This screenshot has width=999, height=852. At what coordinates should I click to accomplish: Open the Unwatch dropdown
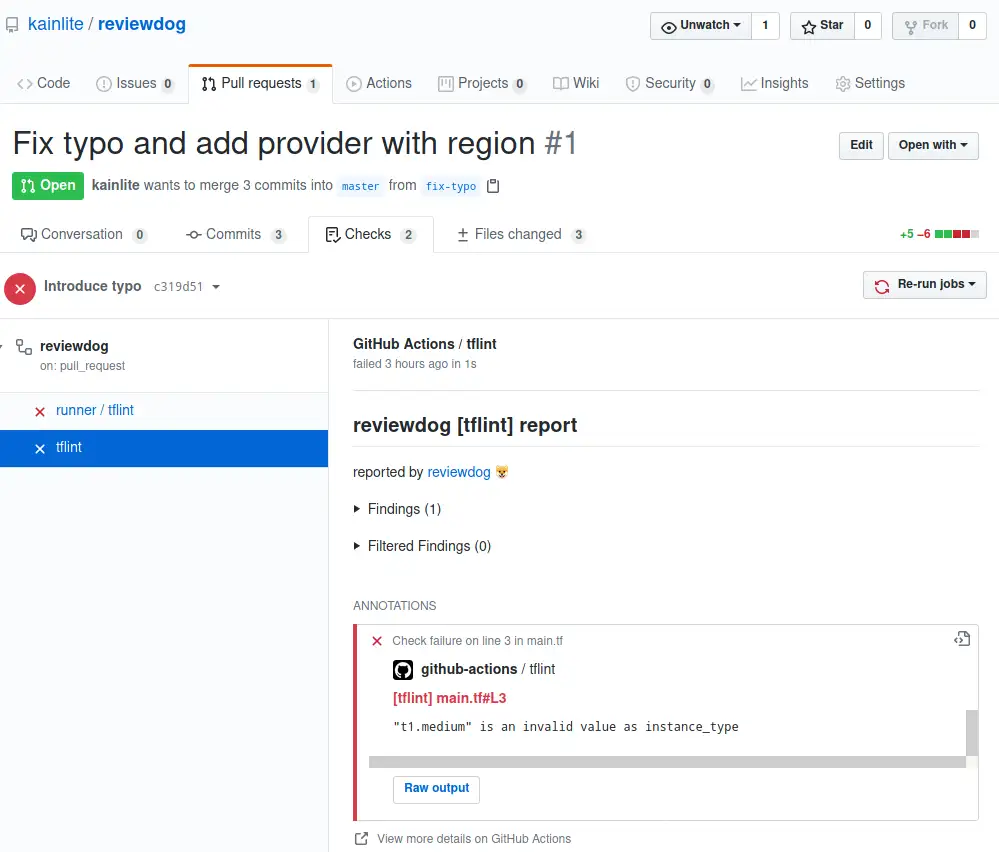click(x=701, y=25)
